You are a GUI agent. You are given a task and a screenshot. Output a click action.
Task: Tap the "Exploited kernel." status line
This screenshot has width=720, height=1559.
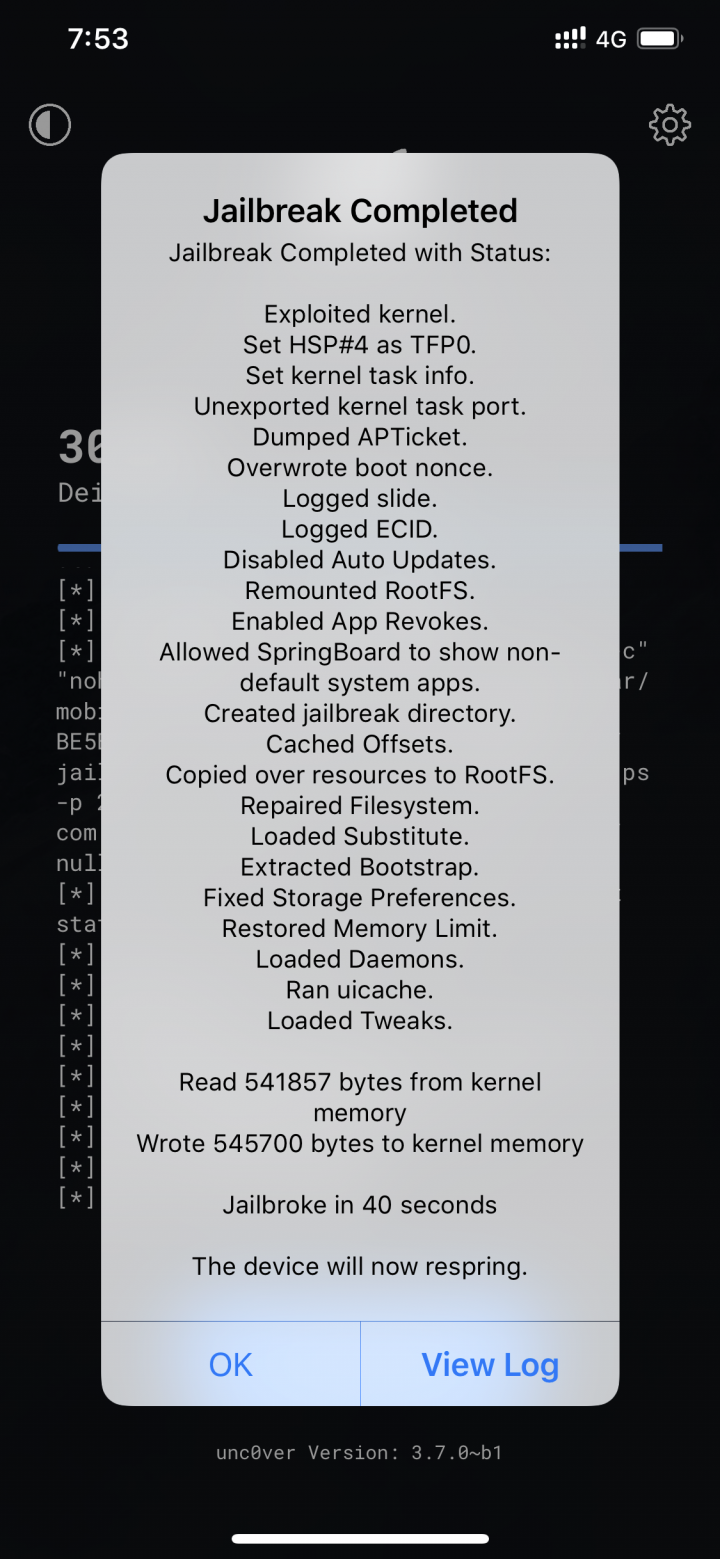click(x=360, y=314)
